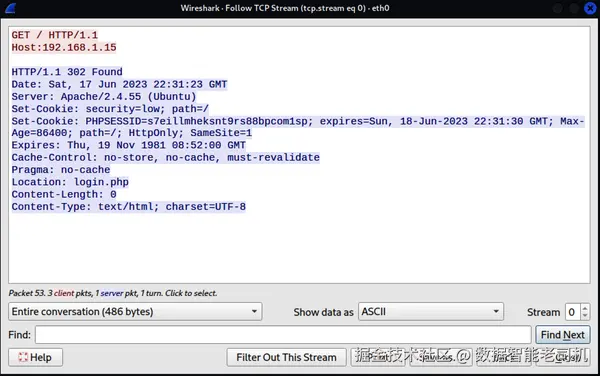
Task: Select the HTTP/1.1 302 Found line
Action: [67, 72]
